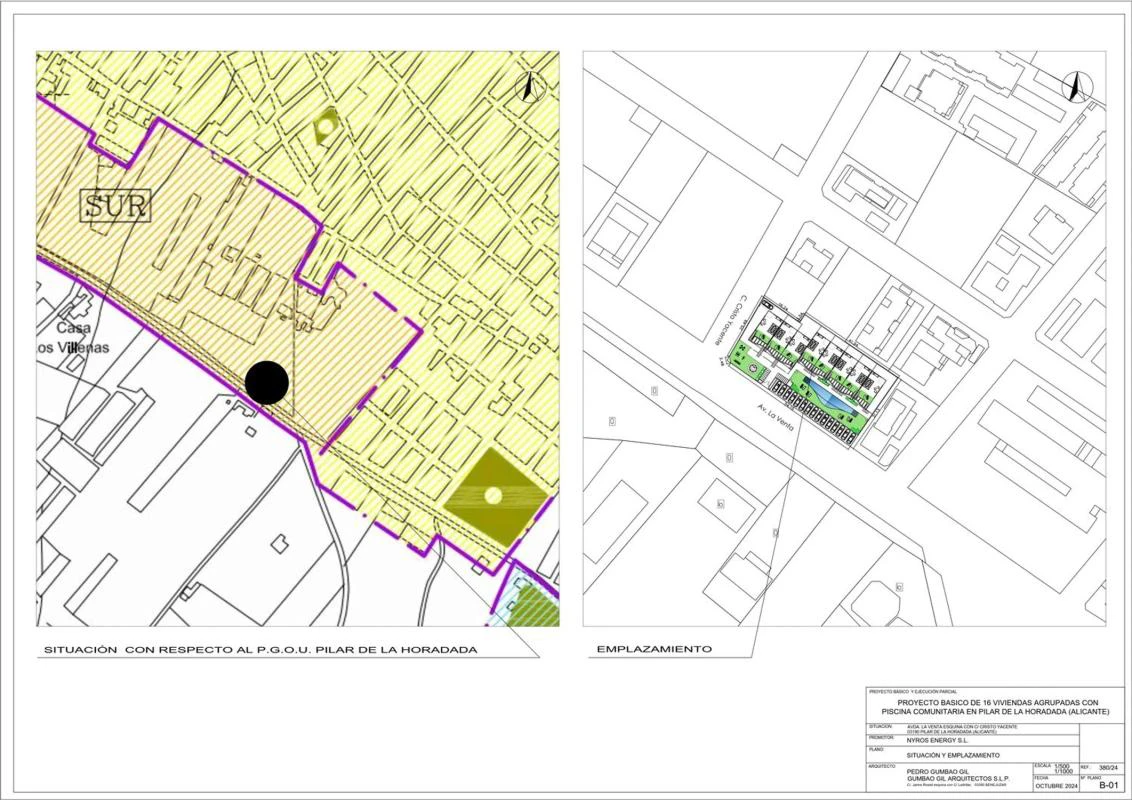The image size is (1132, 800).
Task: Click the 380/24 reference number
Action: click(x=1110, y=768)
